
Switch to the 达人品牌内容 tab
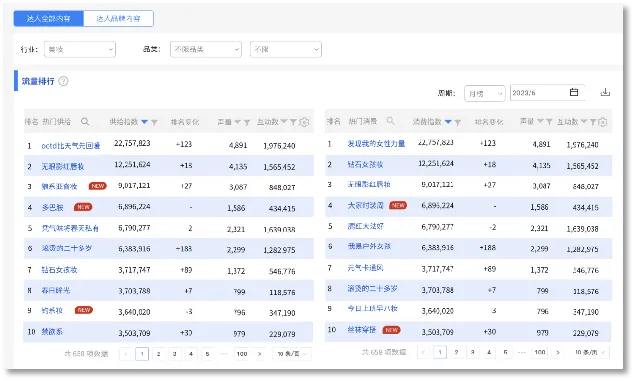118,19
